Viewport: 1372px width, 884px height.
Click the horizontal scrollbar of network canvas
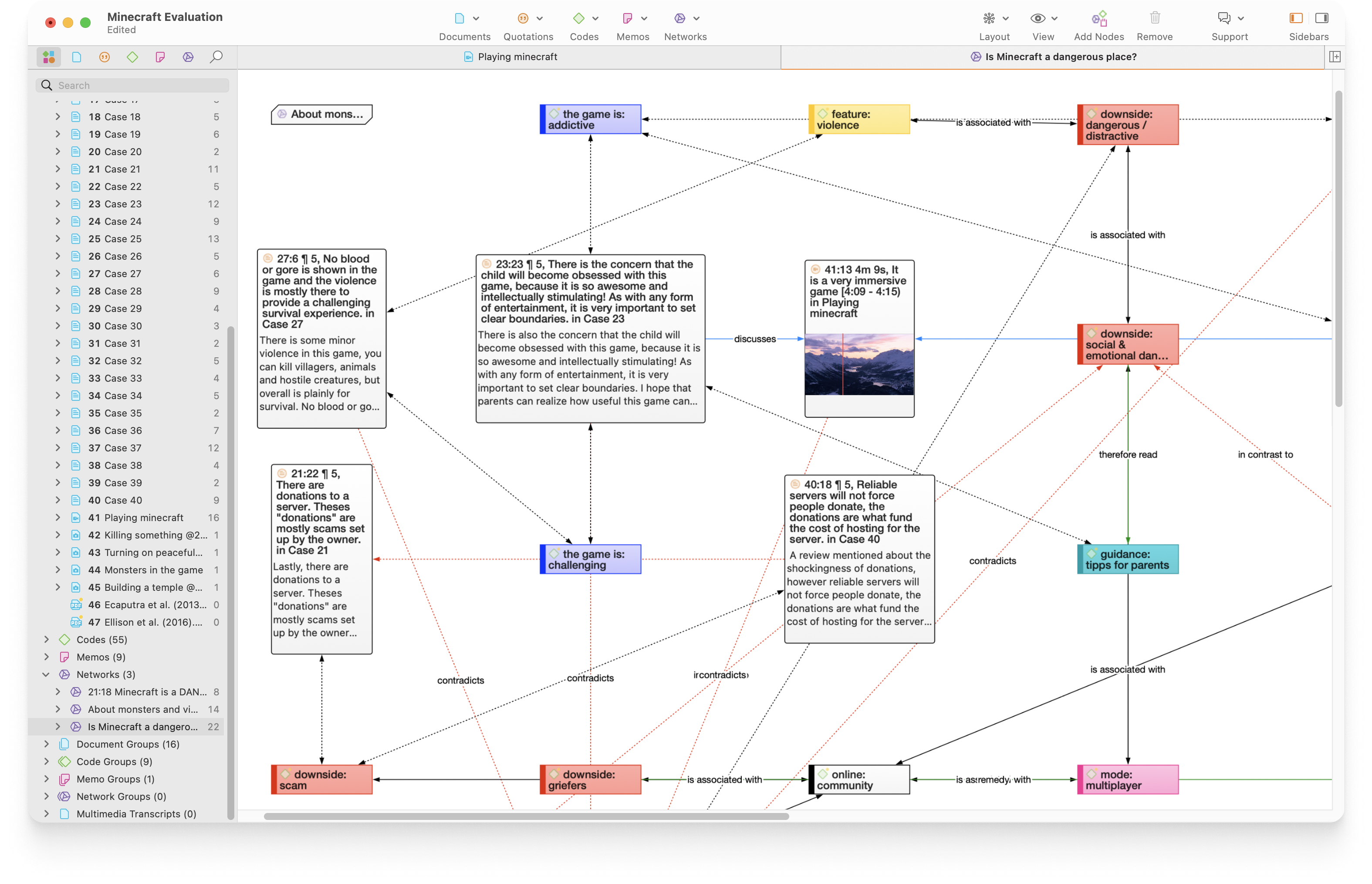(x=526, y=816)
